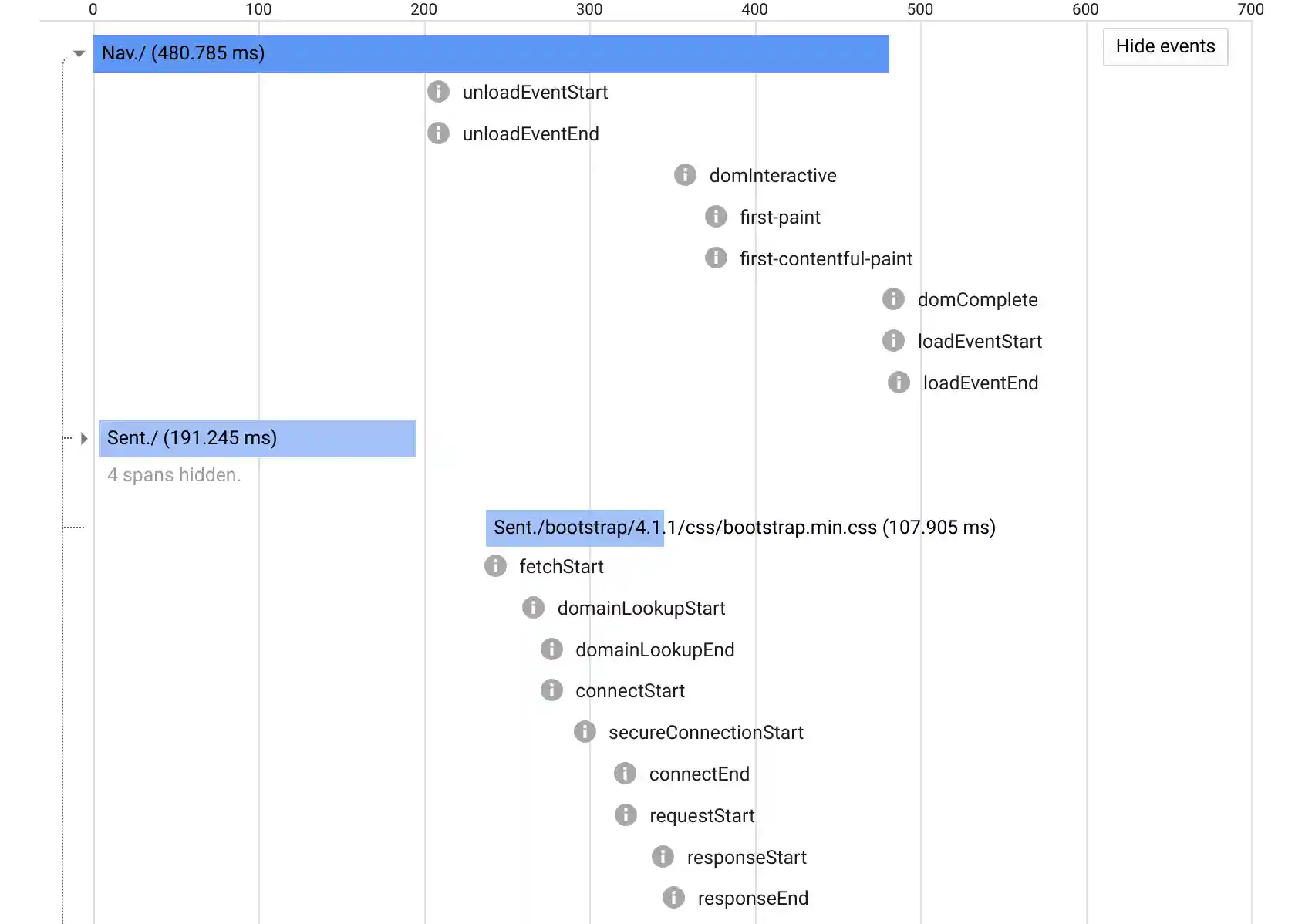Screen dimensions: 1295x924
Task: Toggle event visibility with Hide events
Action: tap(1165, 46)
